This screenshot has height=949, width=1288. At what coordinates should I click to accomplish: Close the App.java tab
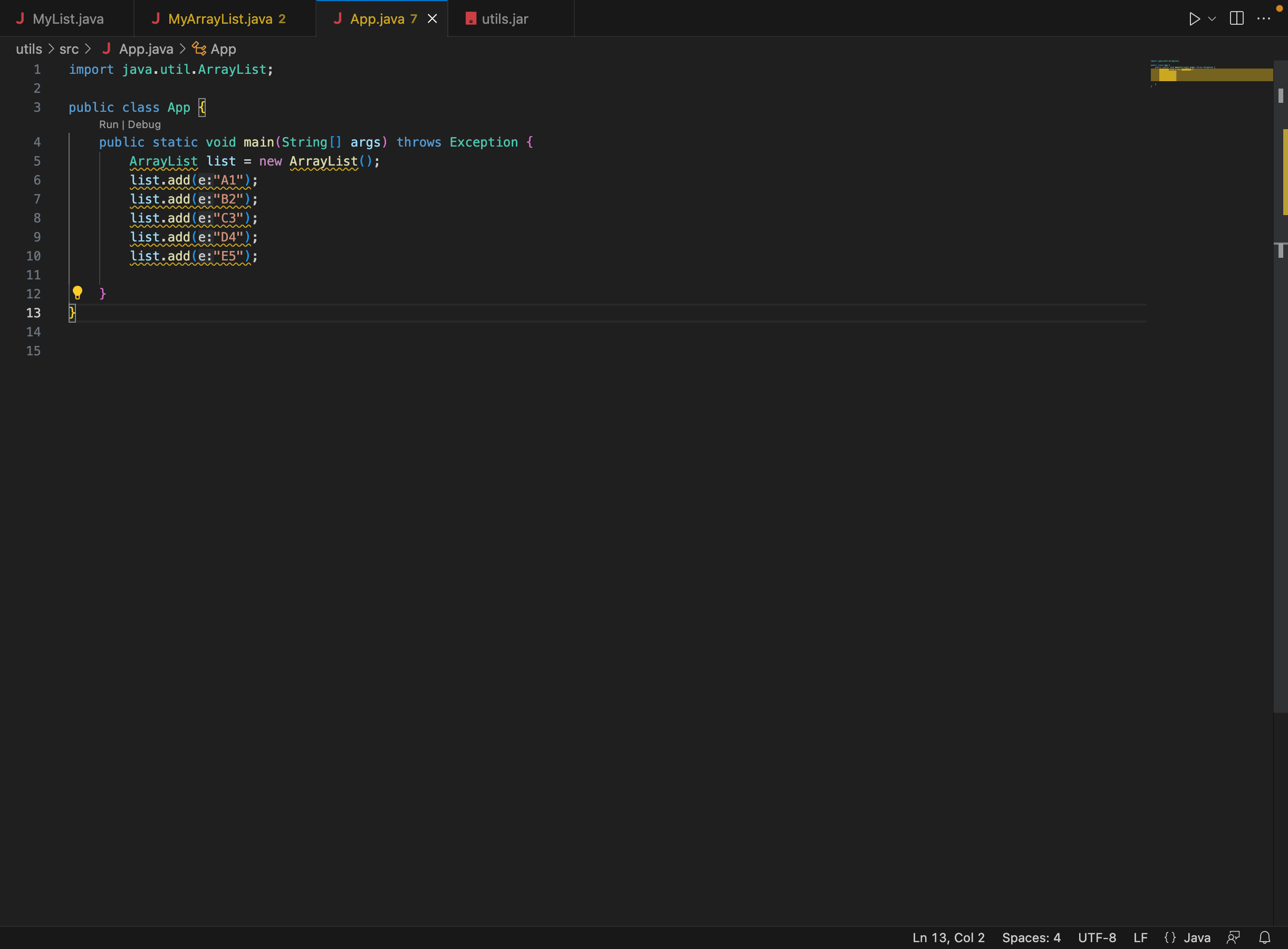432,19
